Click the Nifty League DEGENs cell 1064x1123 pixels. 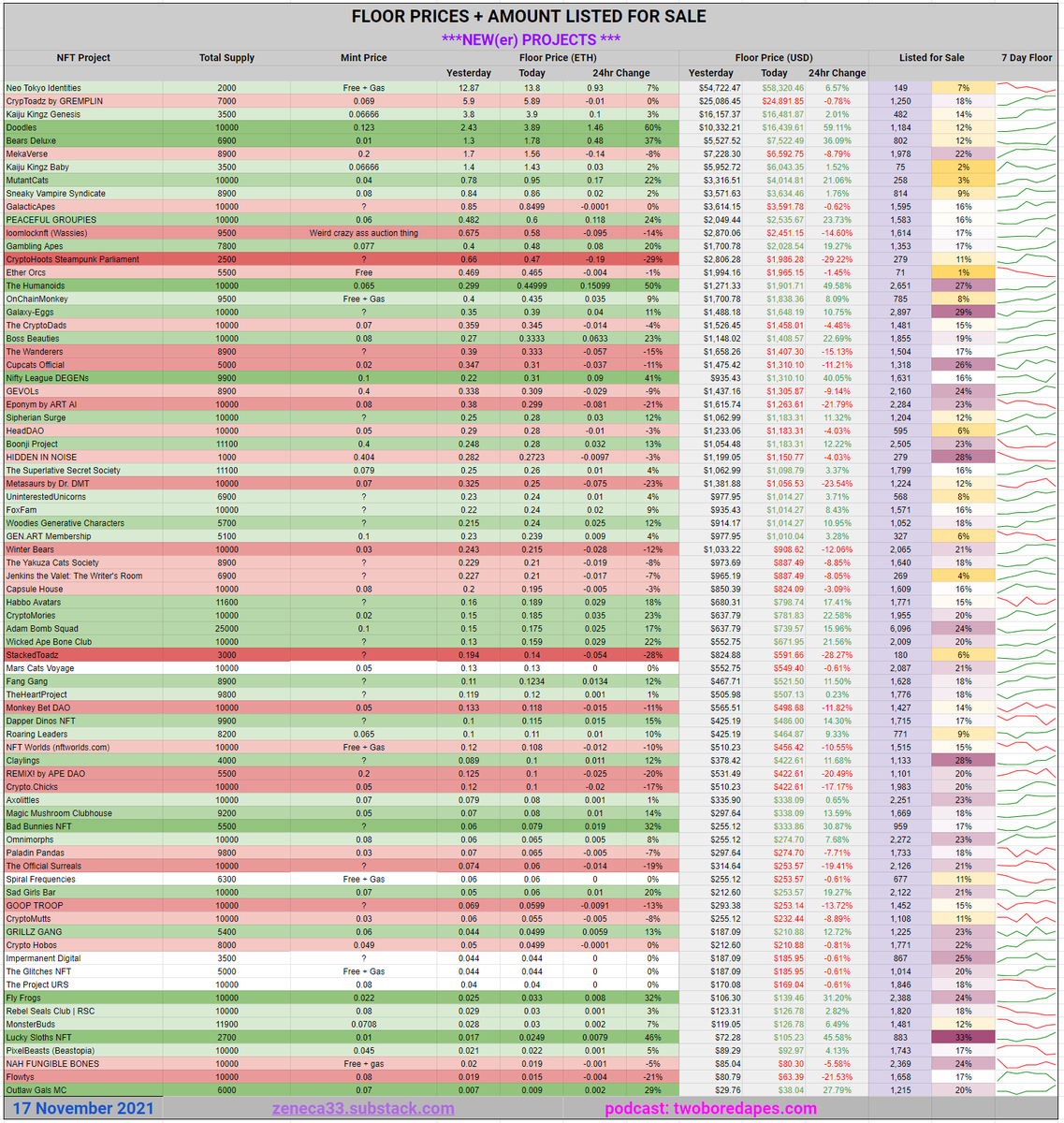(83, 378)
